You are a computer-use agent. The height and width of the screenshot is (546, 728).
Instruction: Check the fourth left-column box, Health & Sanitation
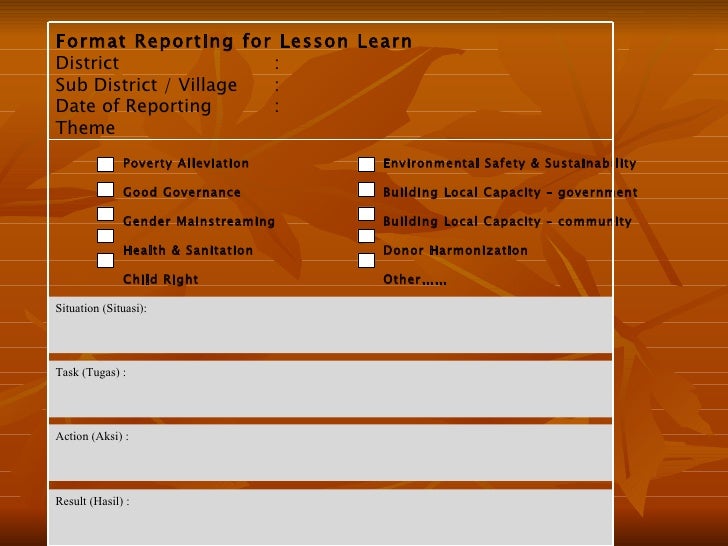click(105, 236)
